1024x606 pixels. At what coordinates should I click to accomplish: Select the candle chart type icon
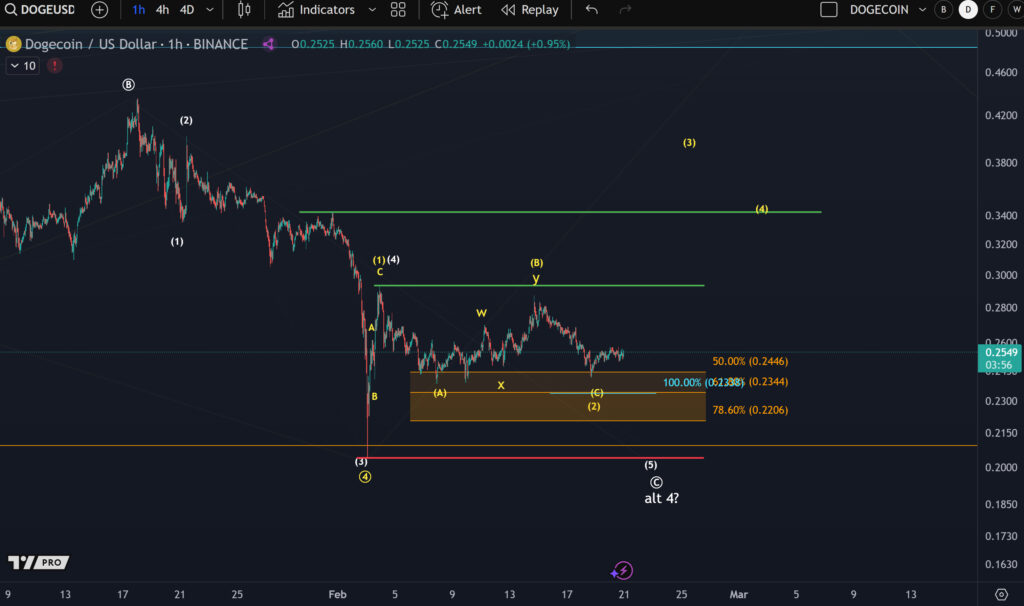[x=242, y=10]
